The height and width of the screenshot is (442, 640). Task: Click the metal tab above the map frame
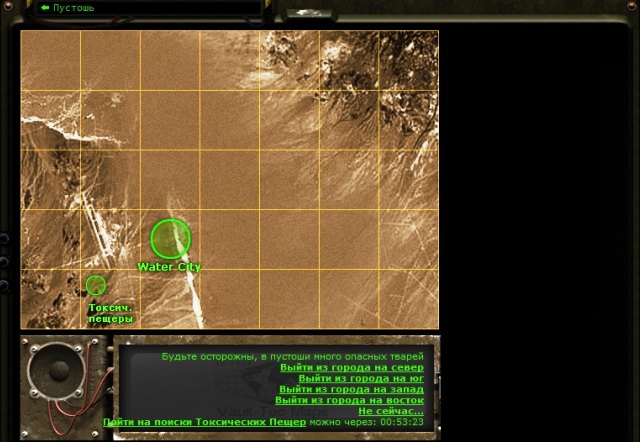309,14
